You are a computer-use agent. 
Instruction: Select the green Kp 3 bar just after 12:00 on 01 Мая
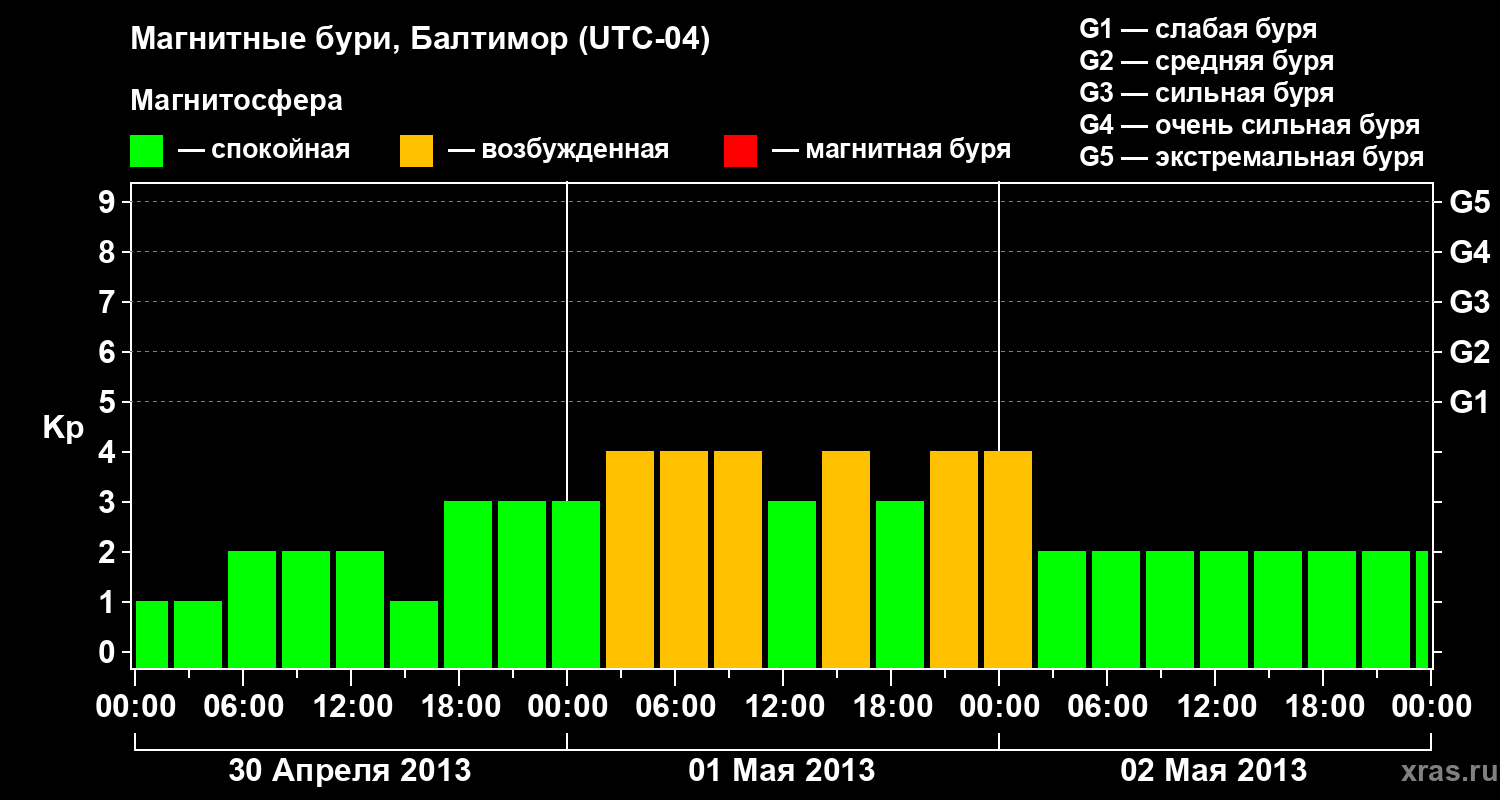point(792,584)
